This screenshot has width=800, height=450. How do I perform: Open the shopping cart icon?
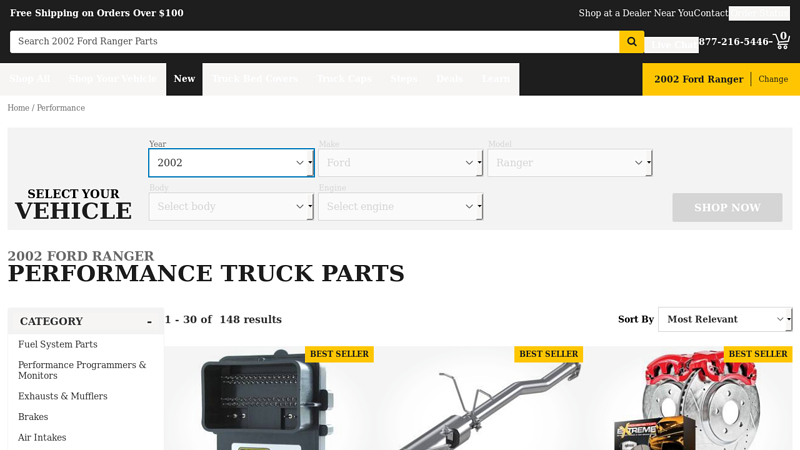(x=782, y=41)
